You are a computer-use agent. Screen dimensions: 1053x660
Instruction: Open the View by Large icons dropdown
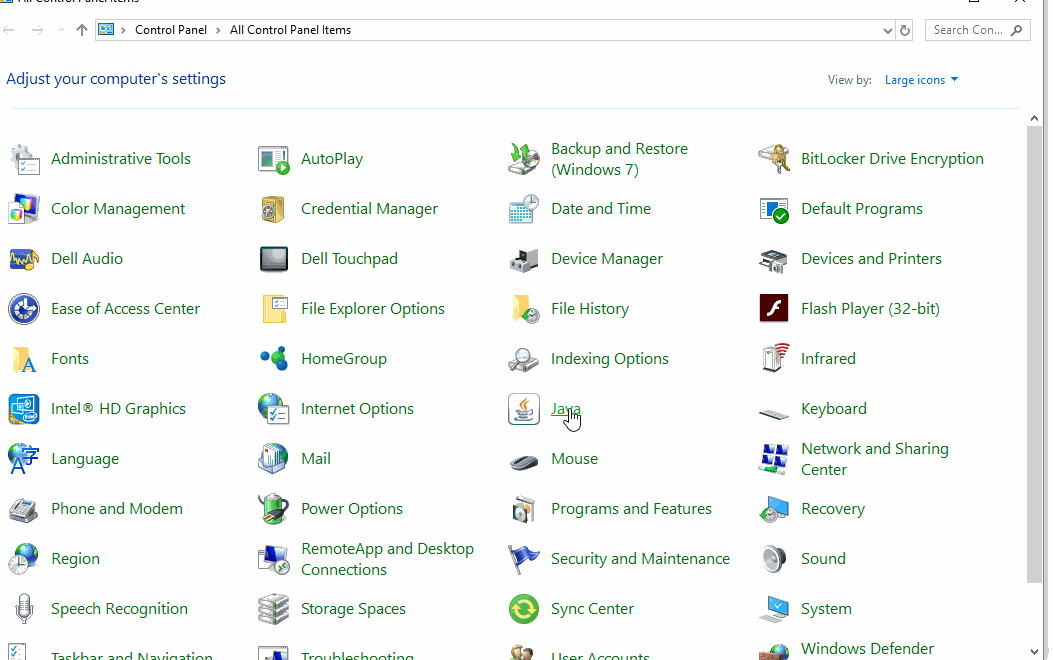coord(921,80)
